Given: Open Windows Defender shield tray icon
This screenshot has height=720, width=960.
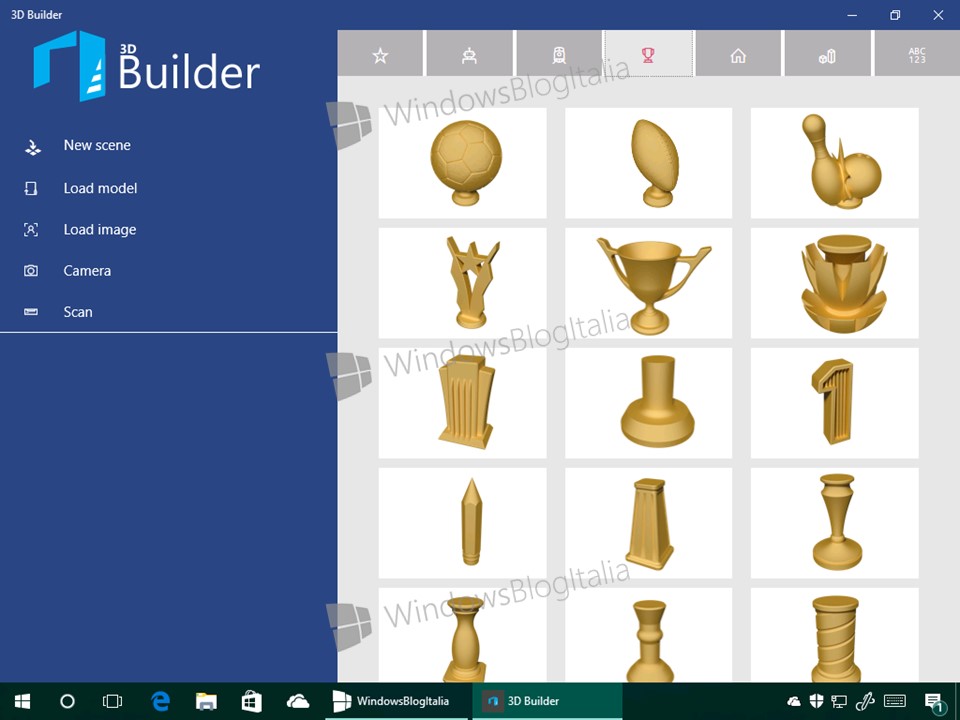Looking at the screenshot, I should (x=817, y=702).
